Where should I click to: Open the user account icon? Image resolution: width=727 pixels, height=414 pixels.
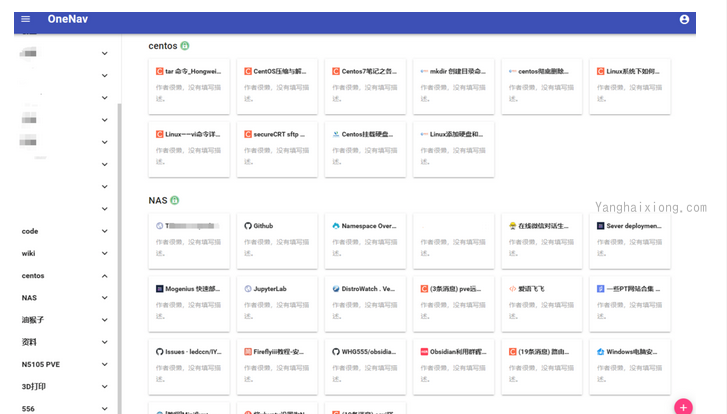[684, 19]
